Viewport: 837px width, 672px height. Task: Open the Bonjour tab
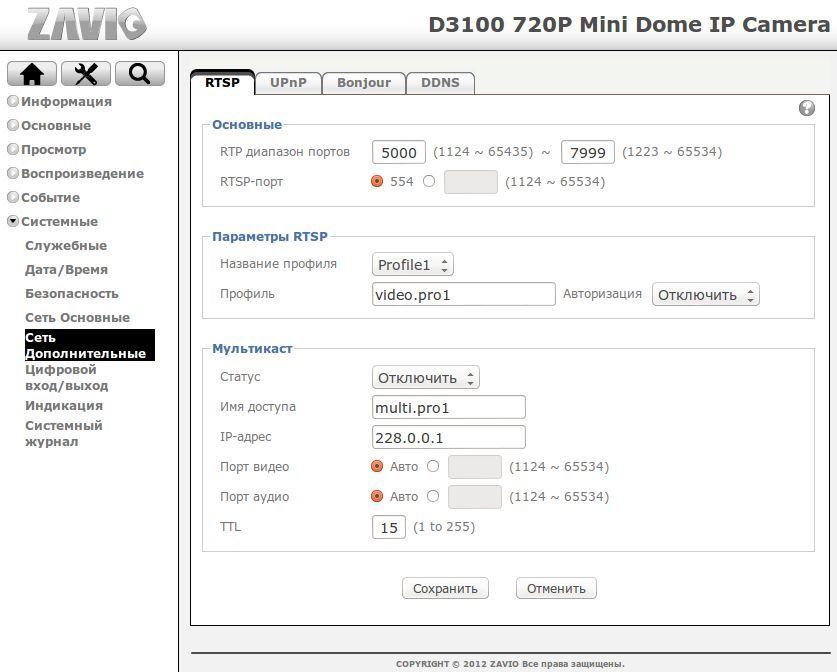[x=364, y=83]
